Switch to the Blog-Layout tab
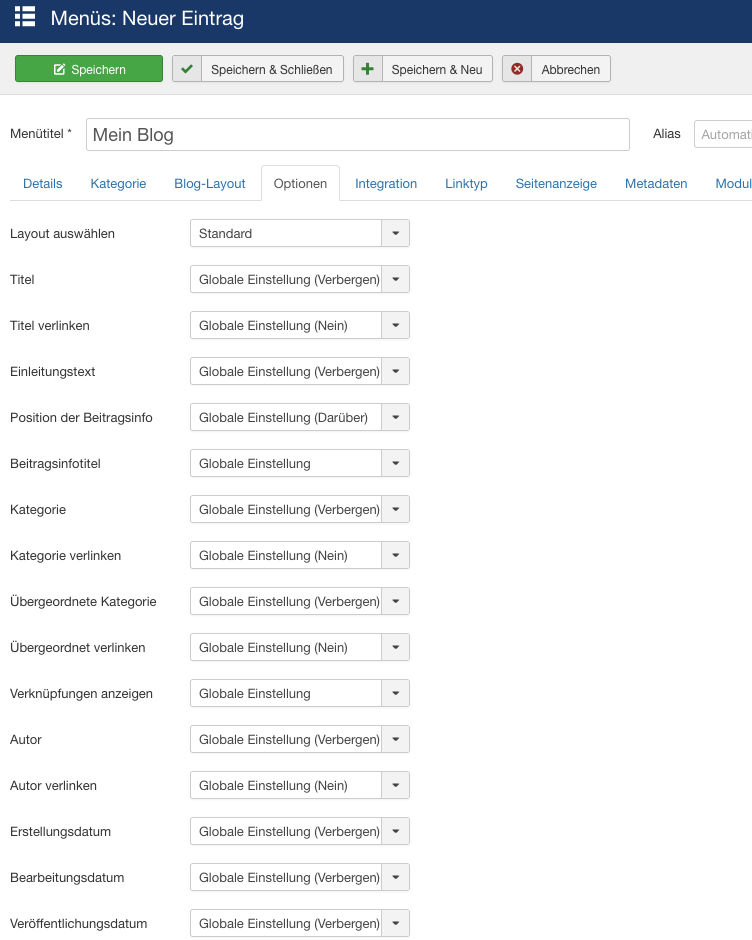 click(210, 184)
